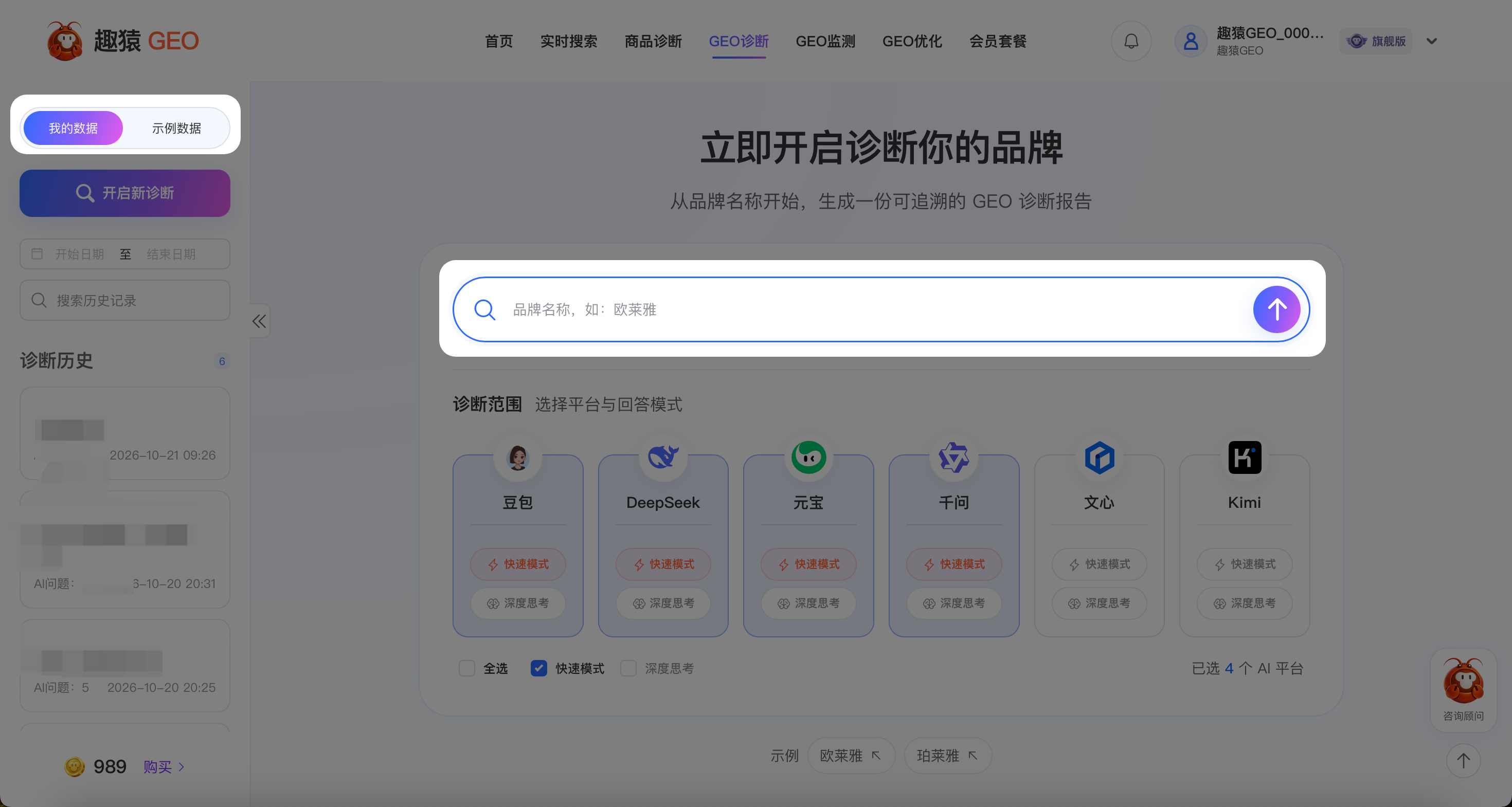
Task: Click the gold coin balance icon
Action: 75,766
